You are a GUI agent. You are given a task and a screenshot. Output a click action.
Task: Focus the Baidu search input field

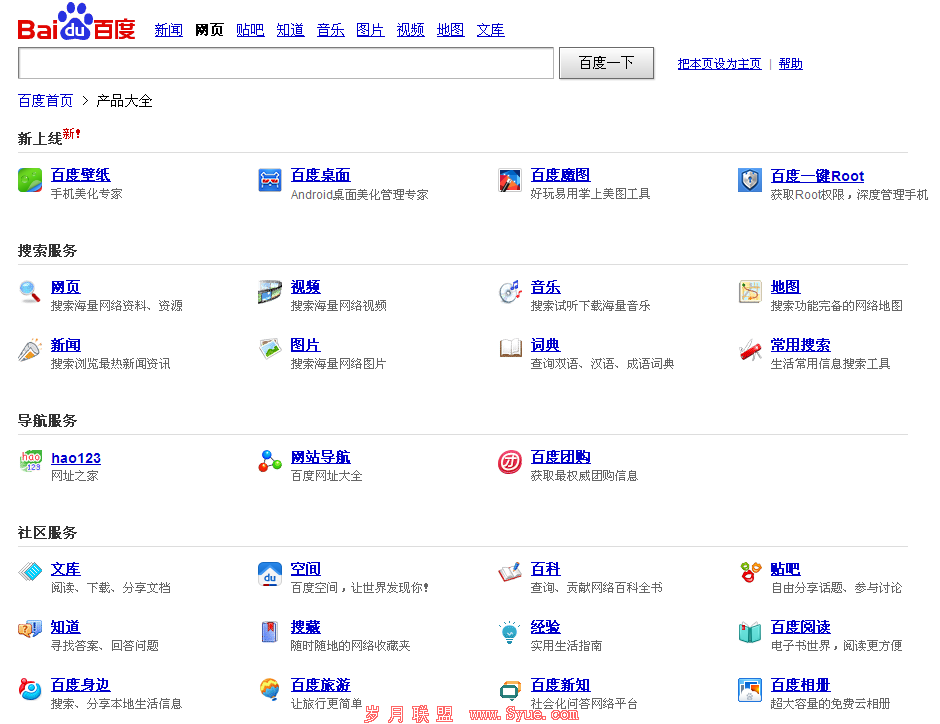tap(286, 63)
